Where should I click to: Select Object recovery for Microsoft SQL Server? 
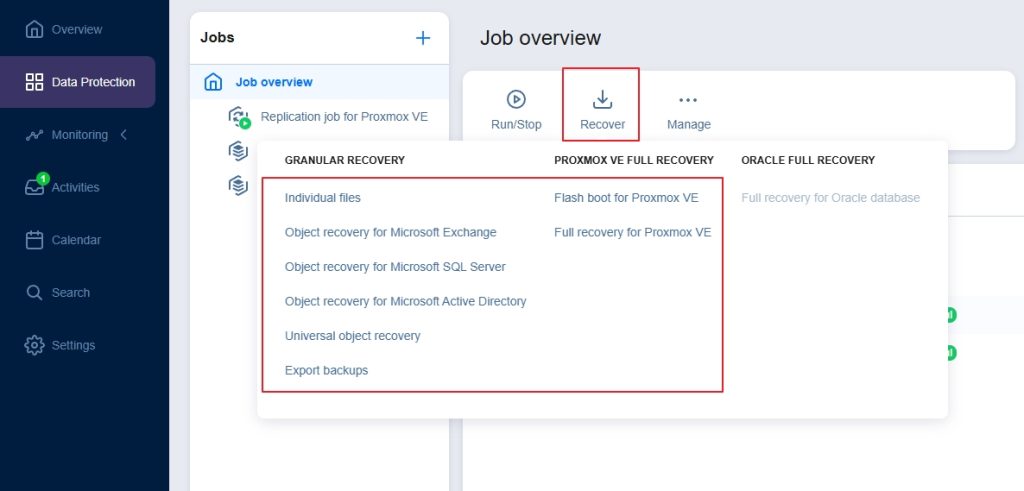tap(395, 267)
